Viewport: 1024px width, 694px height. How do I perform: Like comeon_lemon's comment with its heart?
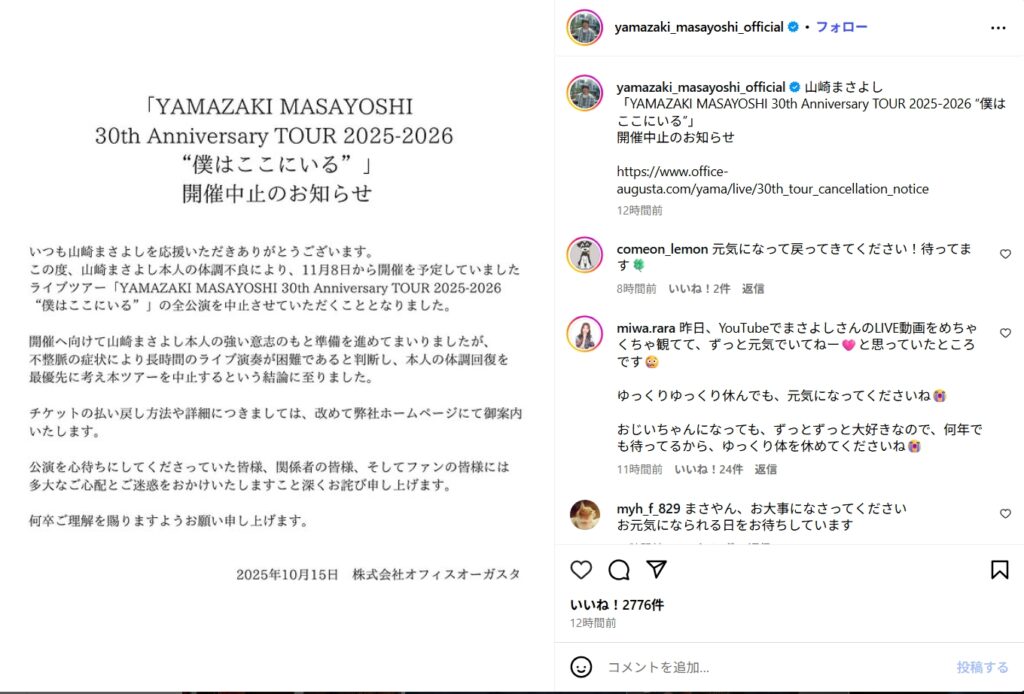[1005, 254]
